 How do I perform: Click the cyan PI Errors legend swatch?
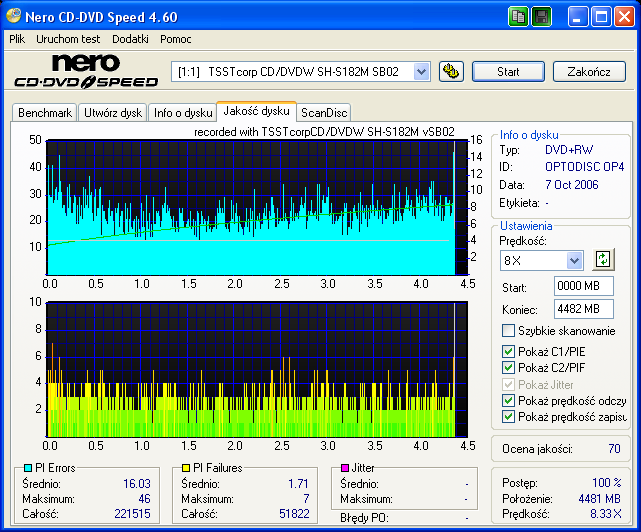click(28, 468)
